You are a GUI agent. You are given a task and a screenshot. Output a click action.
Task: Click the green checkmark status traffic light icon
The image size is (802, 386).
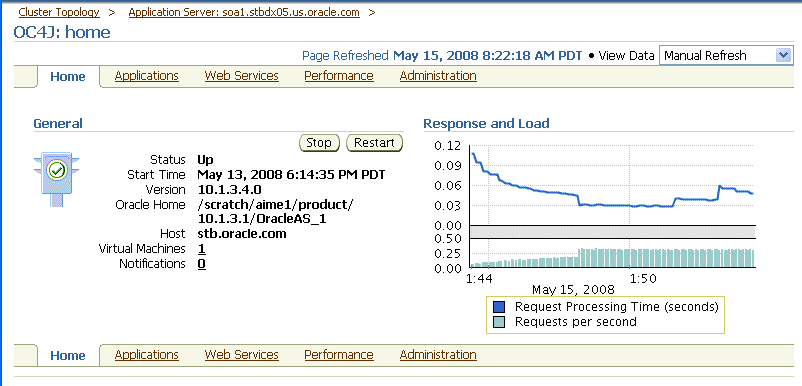56,179
